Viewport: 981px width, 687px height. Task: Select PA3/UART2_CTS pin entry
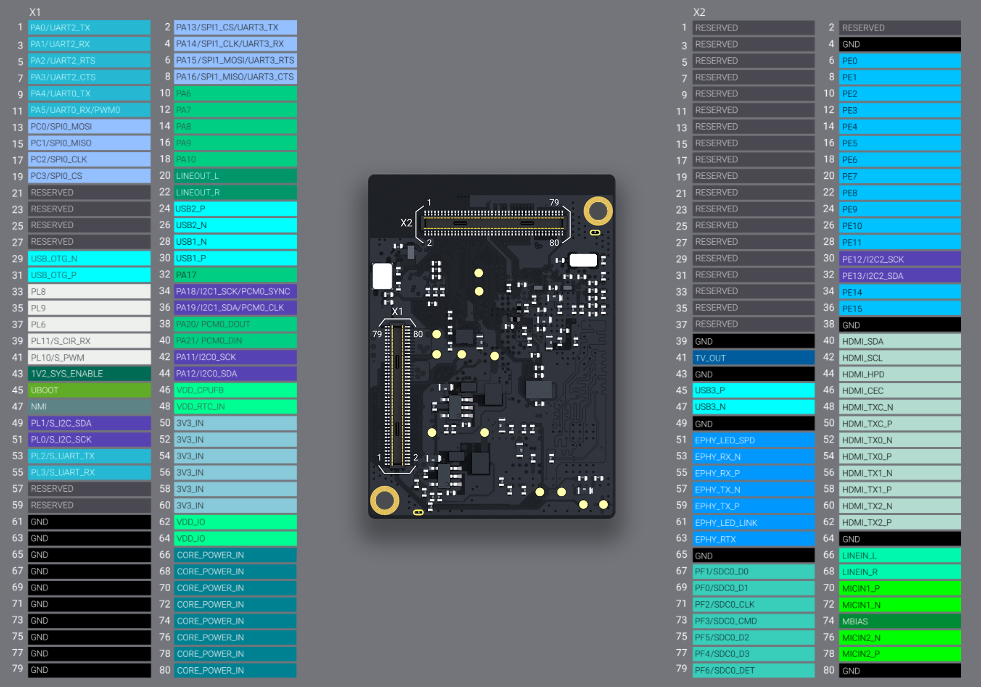tap(89, 77)
